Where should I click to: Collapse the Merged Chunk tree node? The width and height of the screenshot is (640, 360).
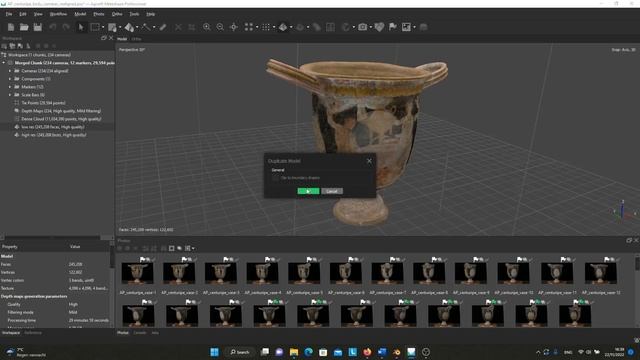pos(4,63)
